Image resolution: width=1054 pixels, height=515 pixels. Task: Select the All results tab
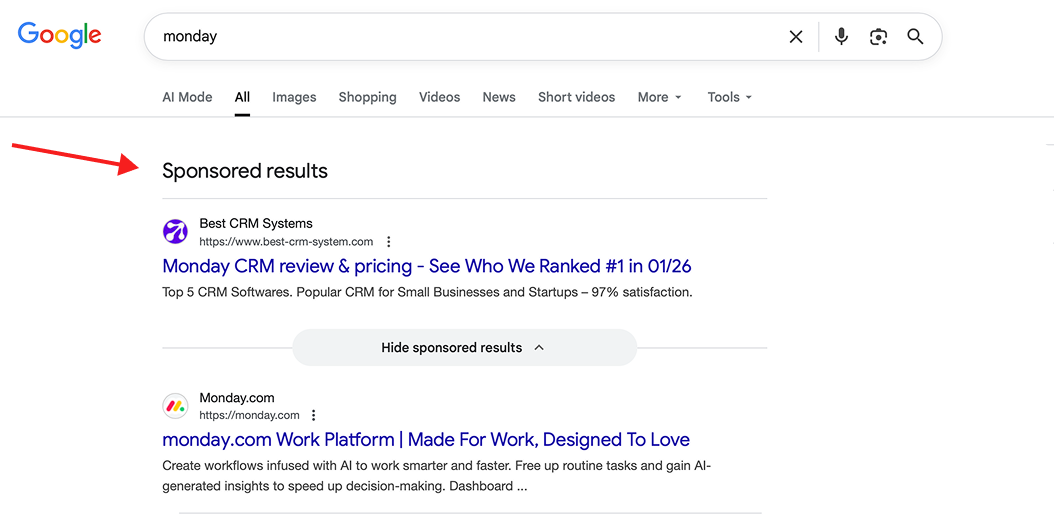click(242, 97)
